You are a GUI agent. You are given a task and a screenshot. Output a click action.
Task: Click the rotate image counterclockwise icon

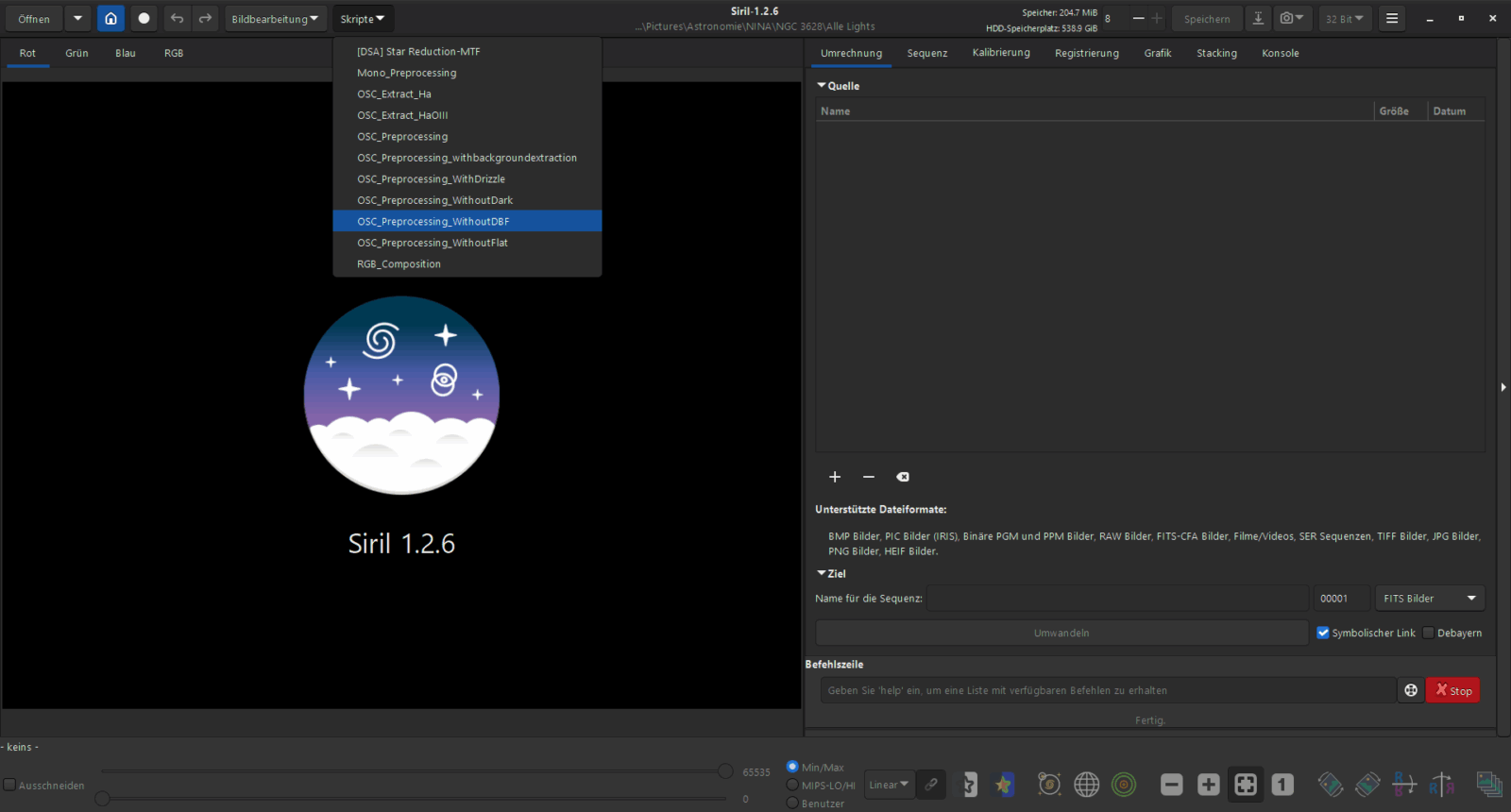click(x=1331, y=785)
